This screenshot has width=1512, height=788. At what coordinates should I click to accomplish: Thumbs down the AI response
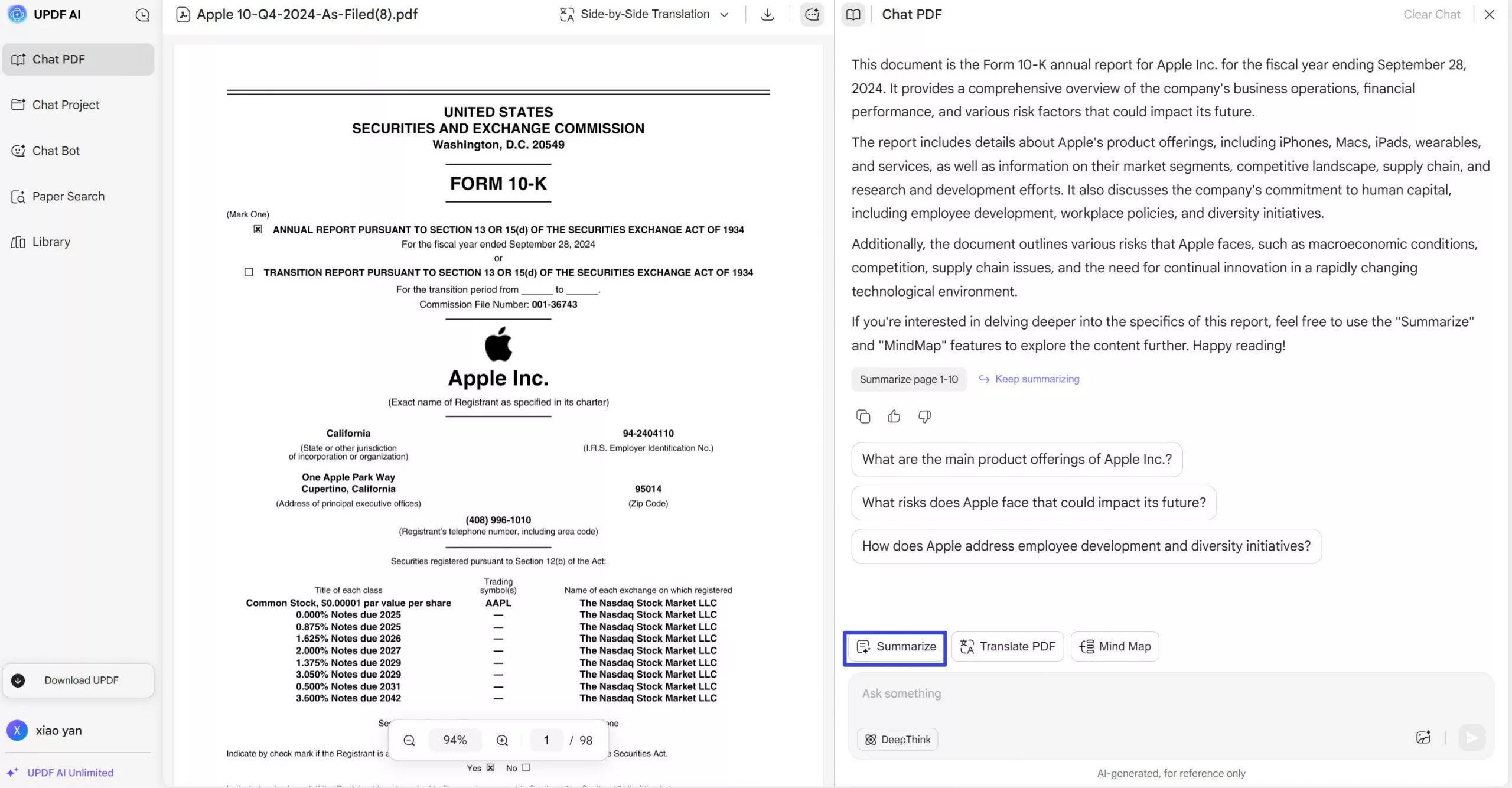(924, 416)
